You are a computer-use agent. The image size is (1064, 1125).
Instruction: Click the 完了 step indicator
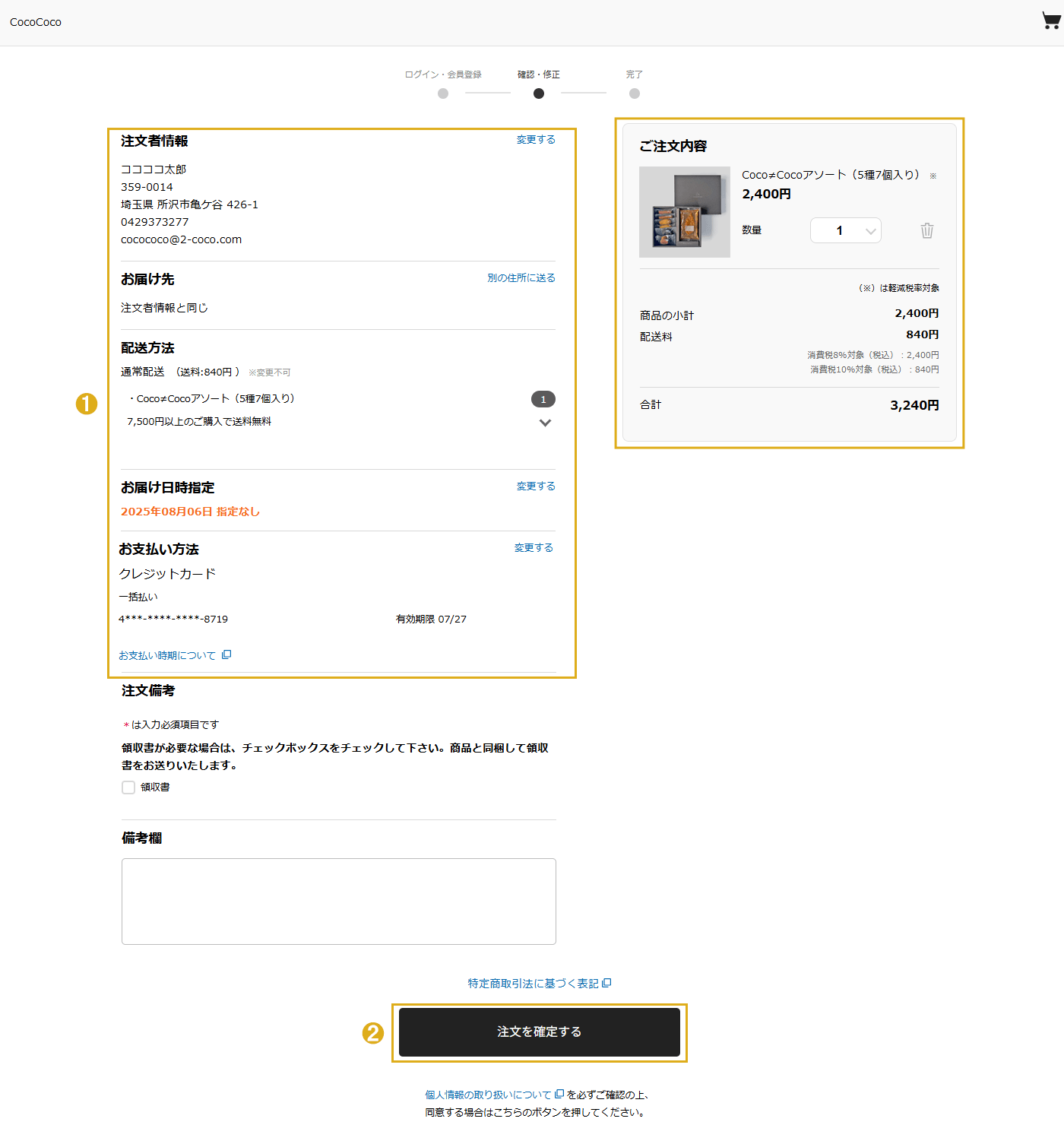[635, 93]
